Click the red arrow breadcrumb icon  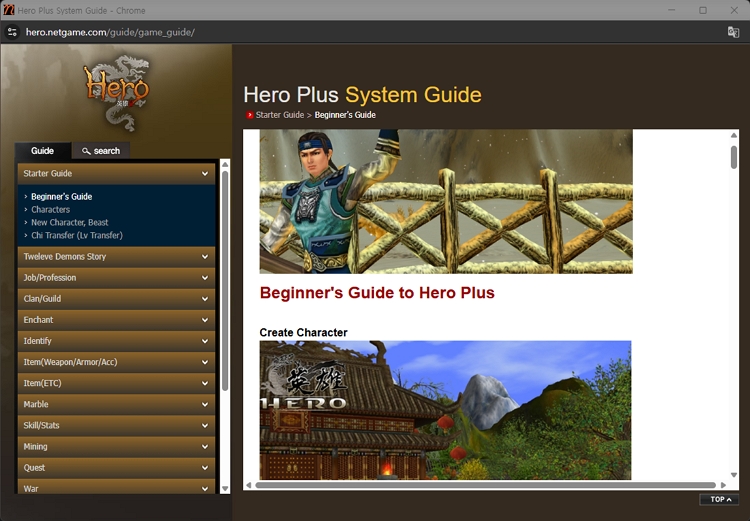pos(250,115)
